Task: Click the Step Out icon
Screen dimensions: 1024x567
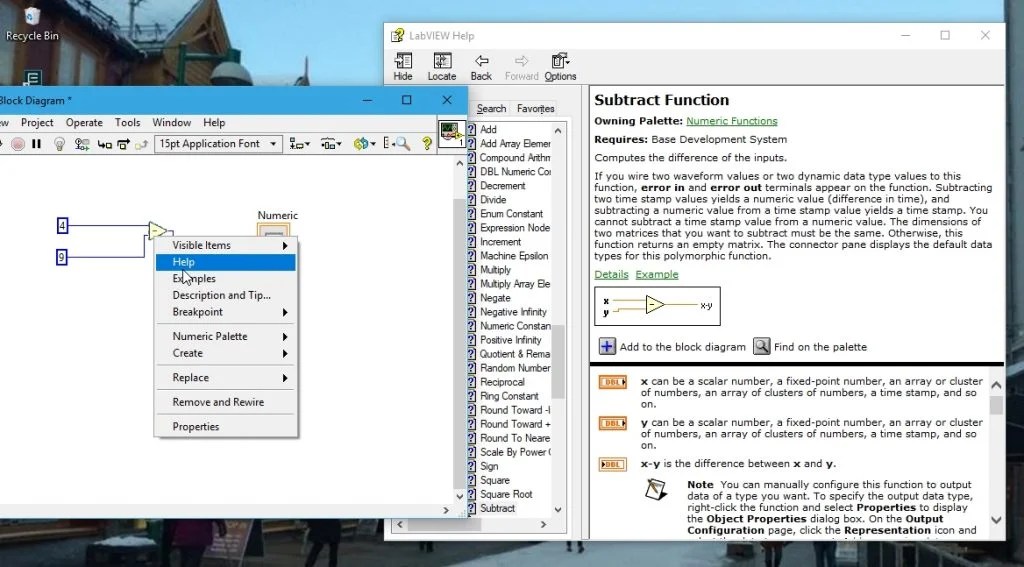Action: [x=141, y=144]
